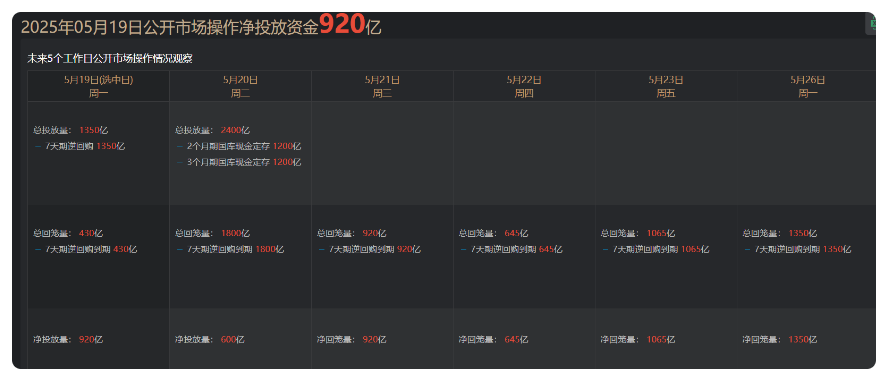Click 净投放量 600亿 in 5月20日 column
Viewport: 888px width, 377px height.
210,340
